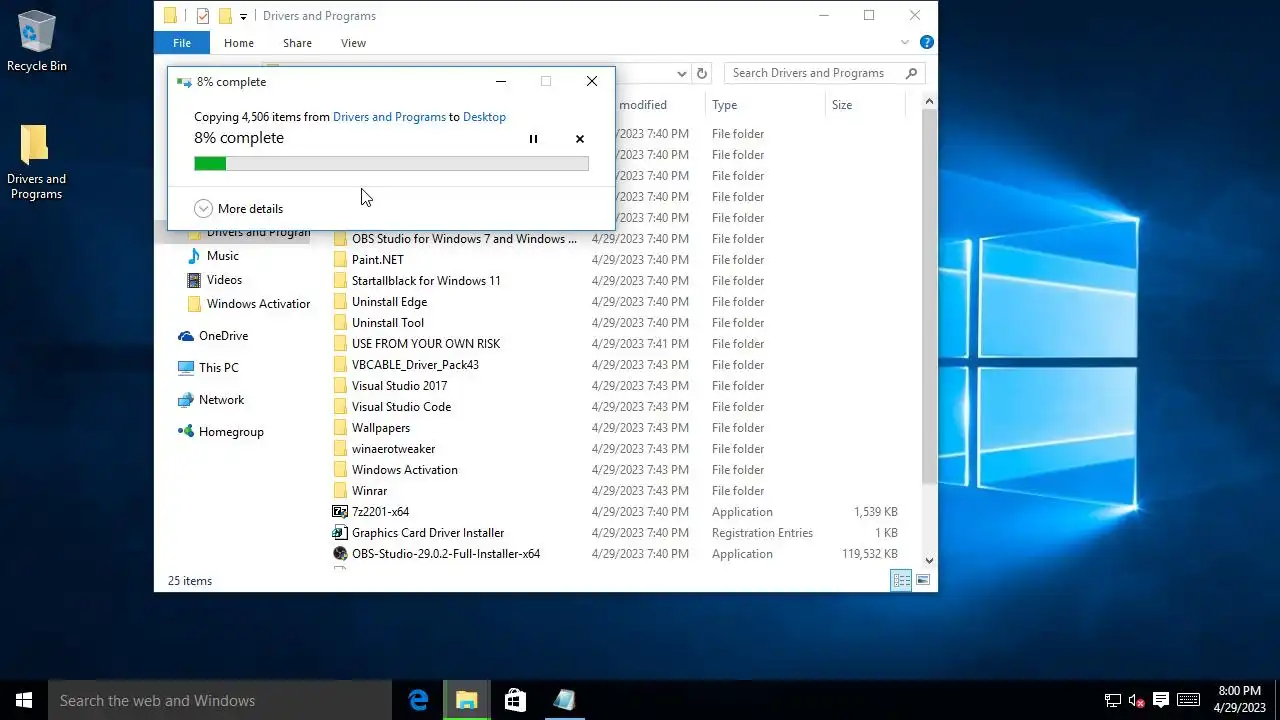Click Properties icon in quick access toolbar
The height and width of the screenshot is (720, 1280).
[x=203, y=16]
